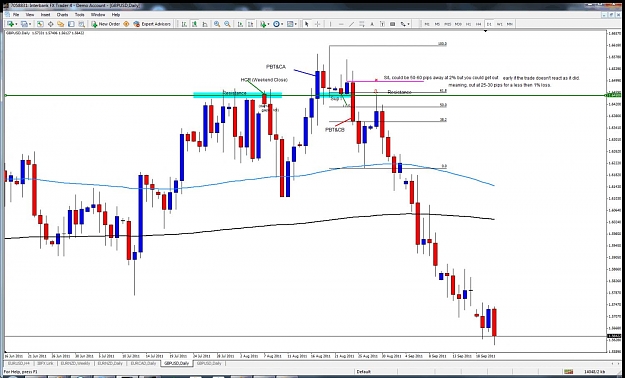Expand the Arrows tool dropdown arrow
Viewport: 625px width, 378px height.
[x=408, y=24]
